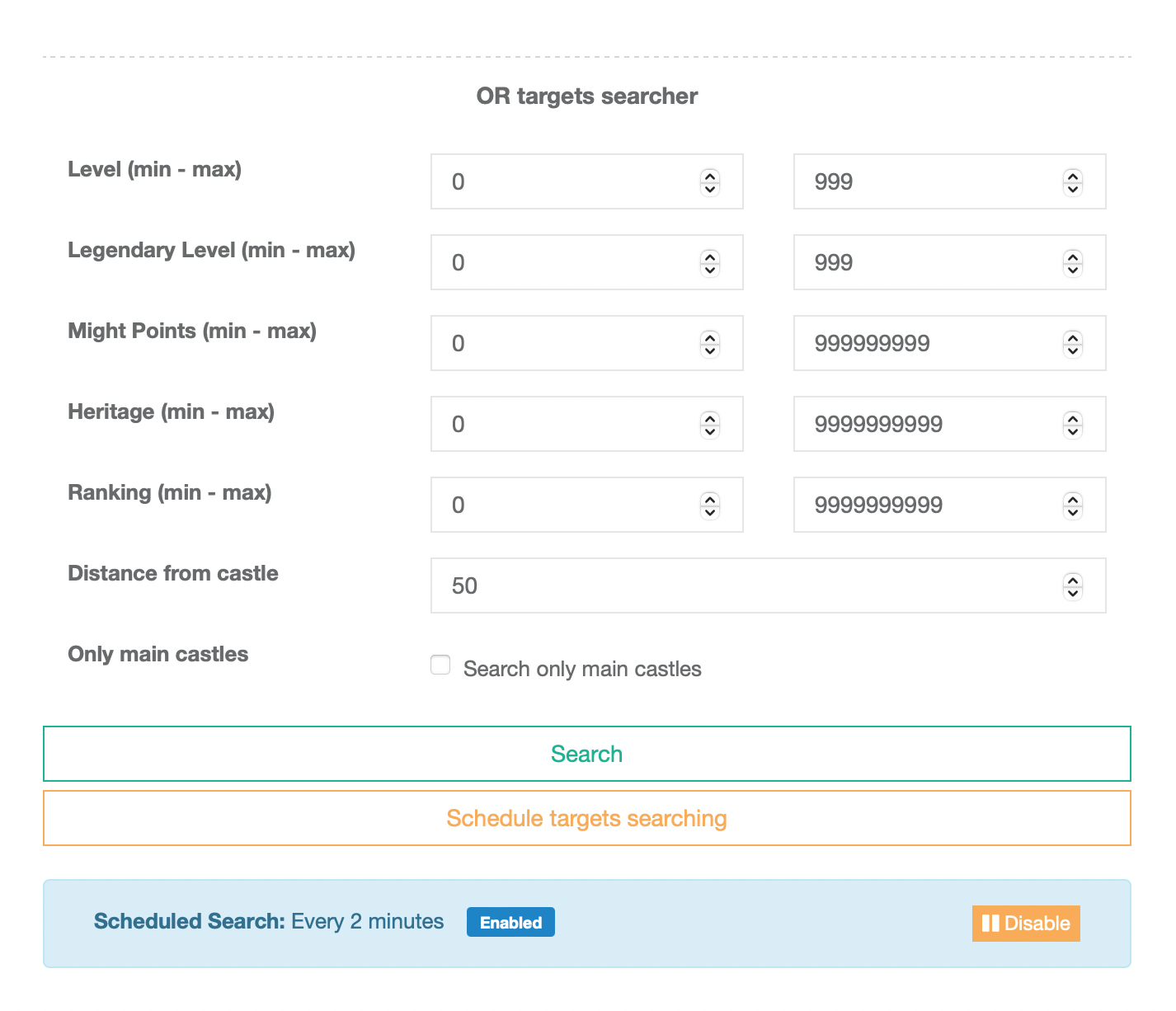This screenshot has width=1176, height=1011.
Task: Click stepper on Heritage minimum field
Action: pos(709,425)
